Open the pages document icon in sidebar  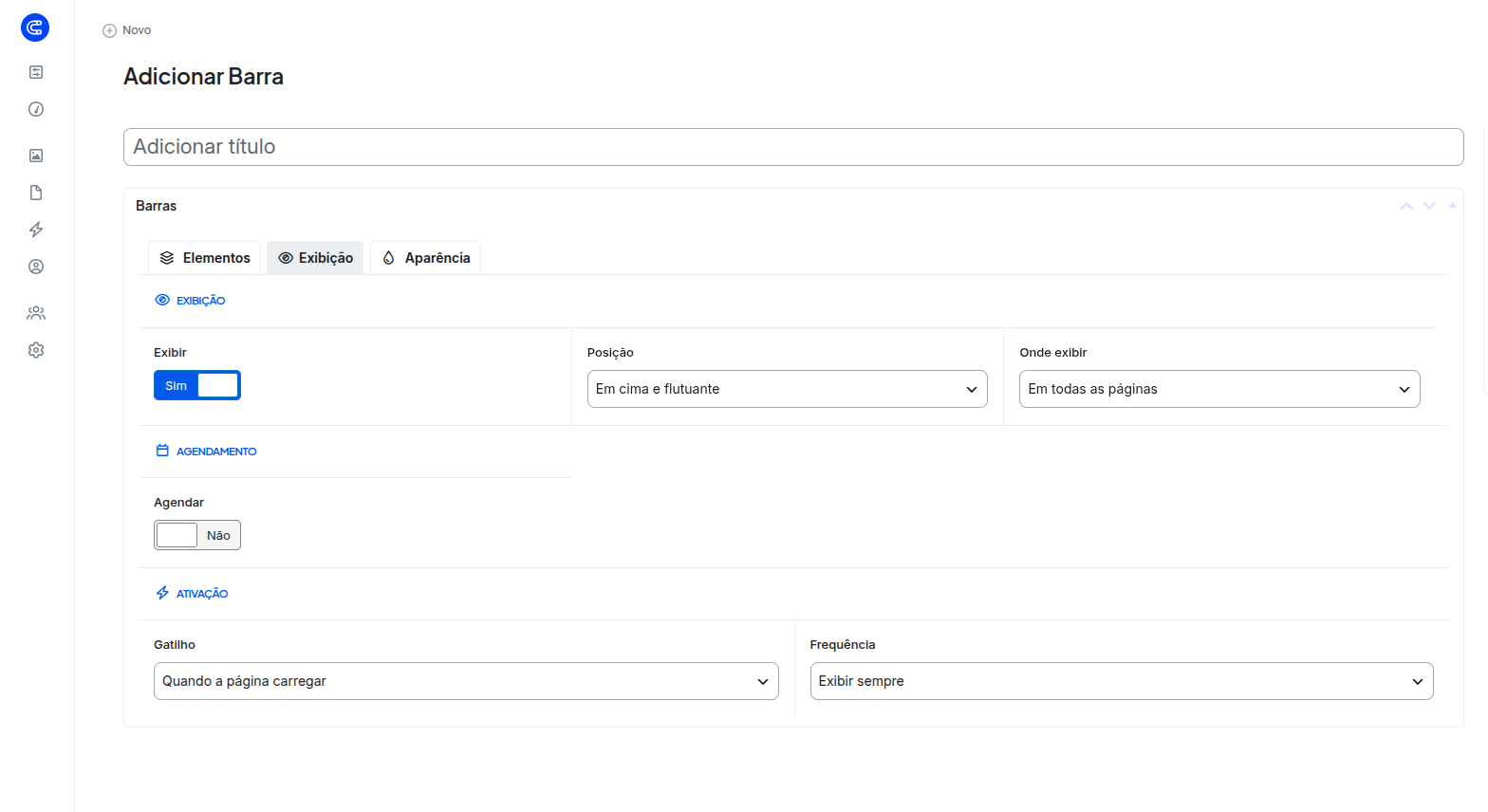(36, 193)
